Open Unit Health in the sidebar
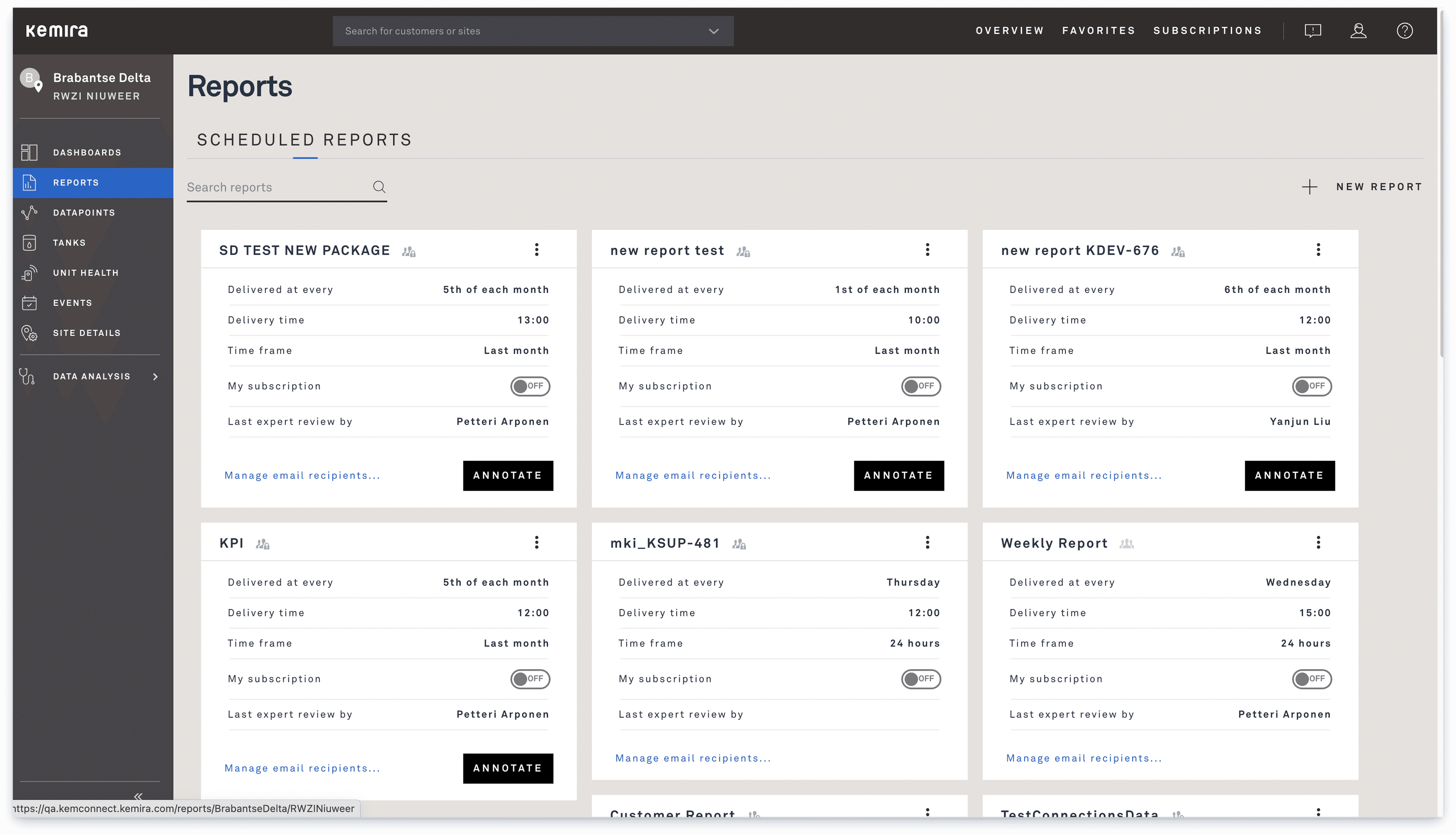Viewport: 1456px width, 835px height. point(85,273)
